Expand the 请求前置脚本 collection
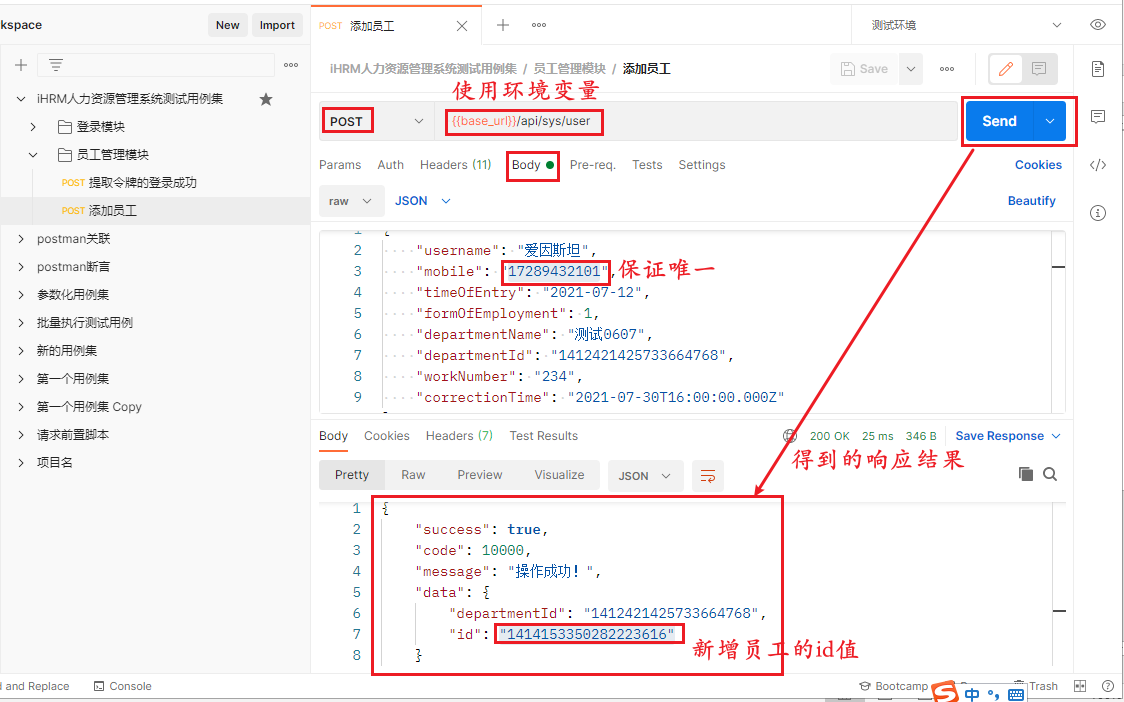 (x=21, y=435)
